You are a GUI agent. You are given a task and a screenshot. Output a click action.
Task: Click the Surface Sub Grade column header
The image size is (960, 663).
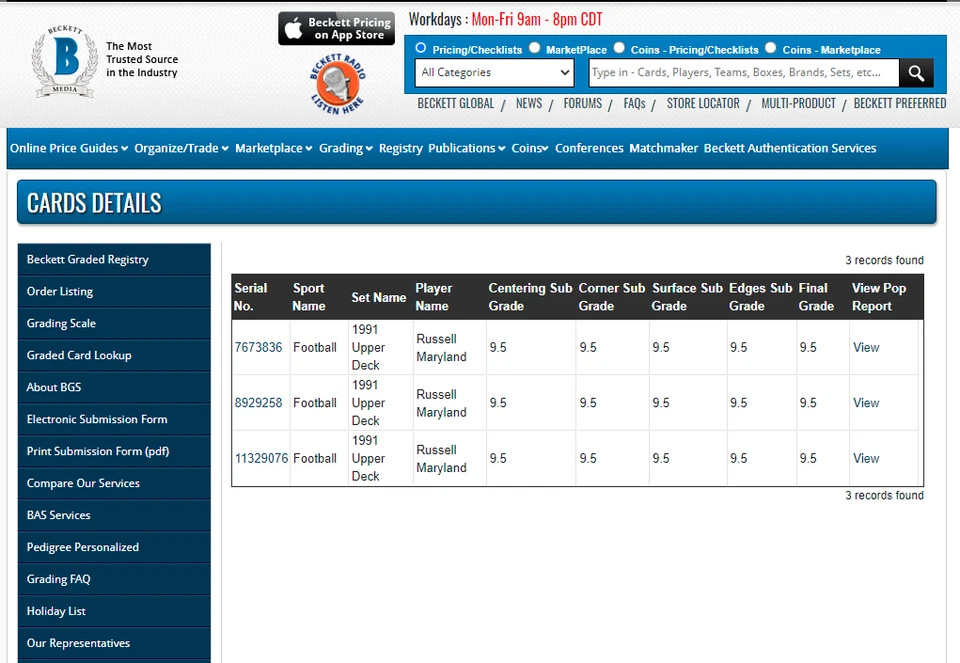pyautogui.click(x=687, y=297)
